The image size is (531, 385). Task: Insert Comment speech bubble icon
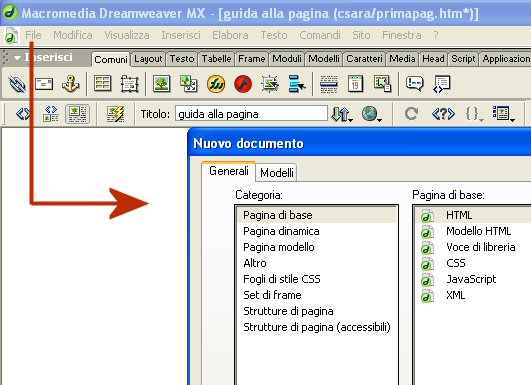click(x=415, y=84)
